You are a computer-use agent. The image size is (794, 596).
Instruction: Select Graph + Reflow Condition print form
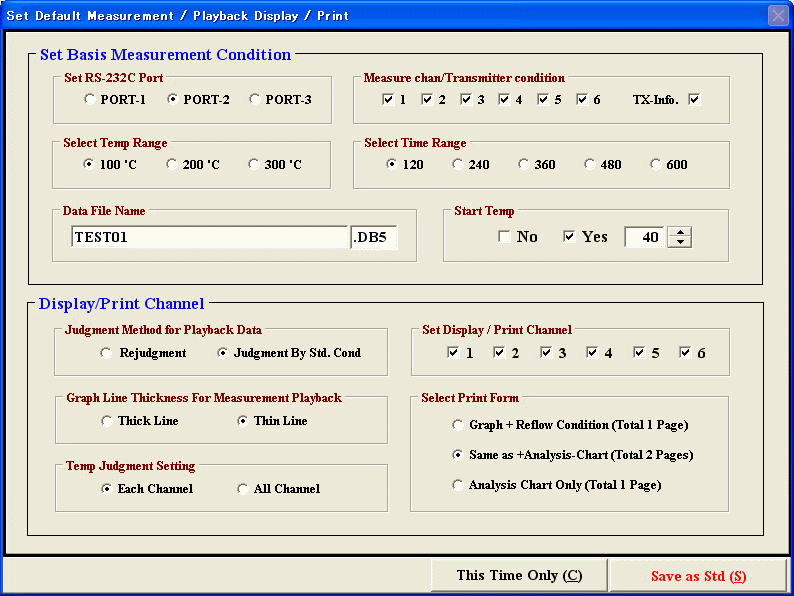[x=457, y=425]
